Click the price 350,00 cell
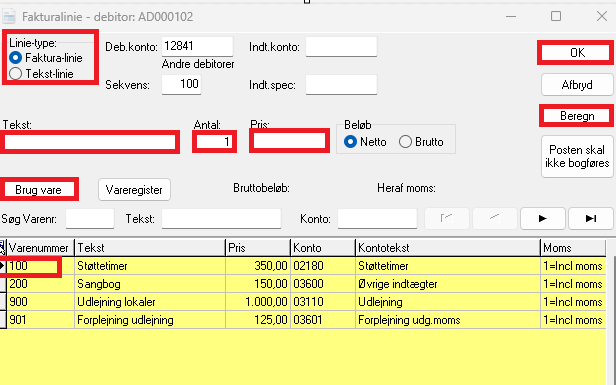Viewport: 616px width, 385px height. (x=258, y=266)
